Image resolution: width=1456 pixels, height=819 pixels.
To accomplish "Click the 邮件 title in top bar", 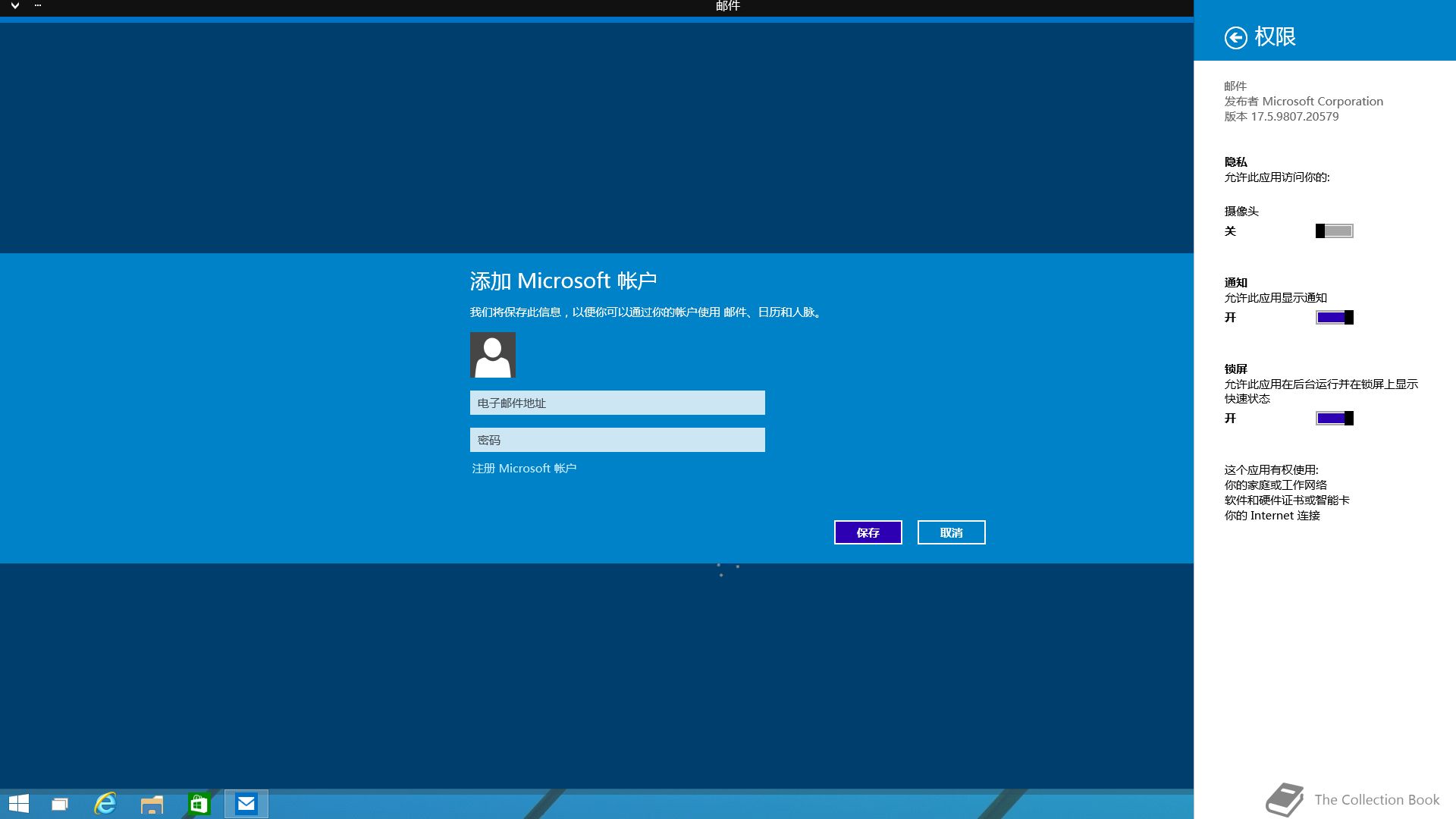I will pyautogui.click(x=728, y=6).
